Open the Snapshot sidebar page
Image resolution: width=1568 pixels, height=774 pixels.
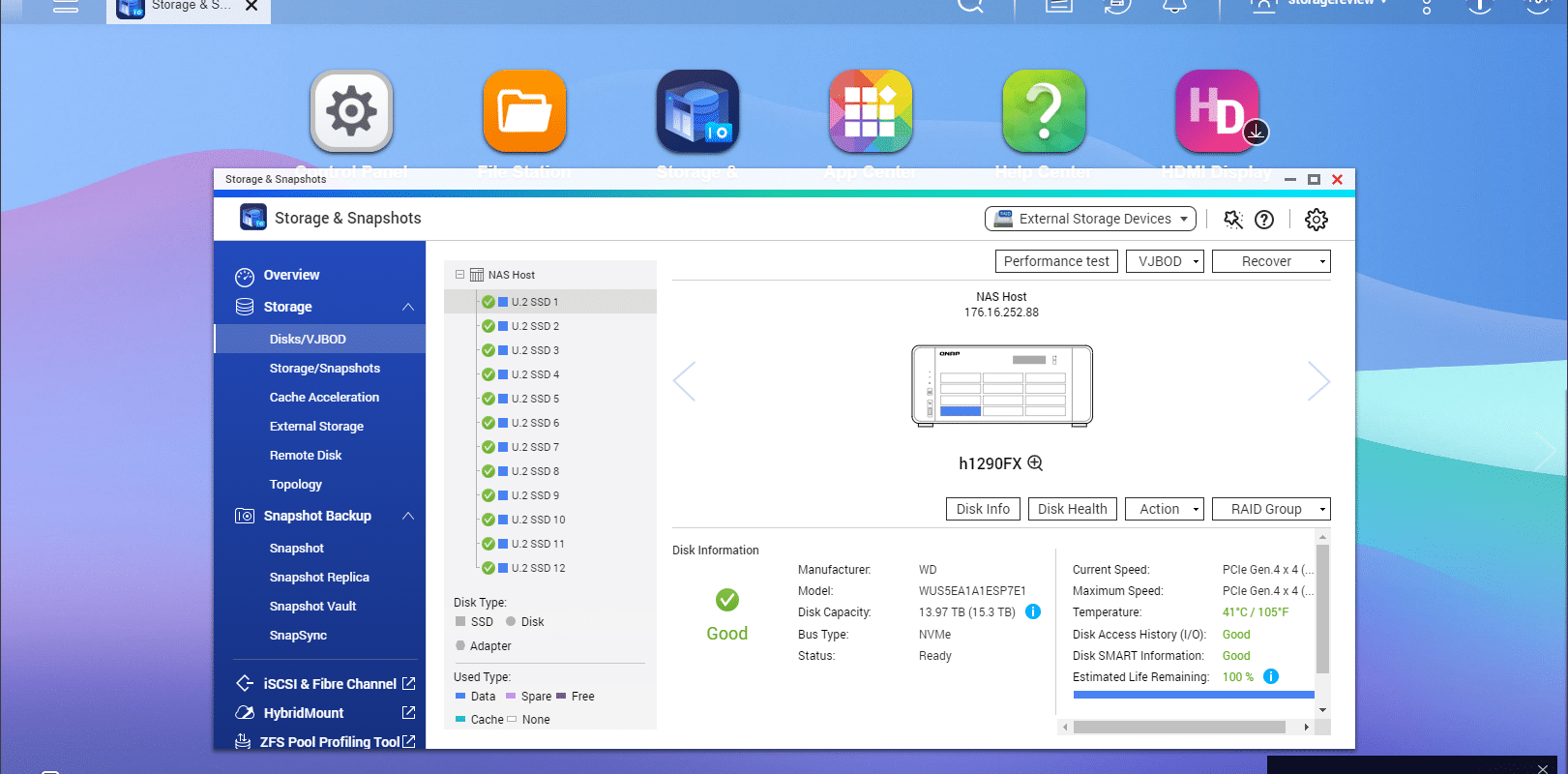[296, 548]
